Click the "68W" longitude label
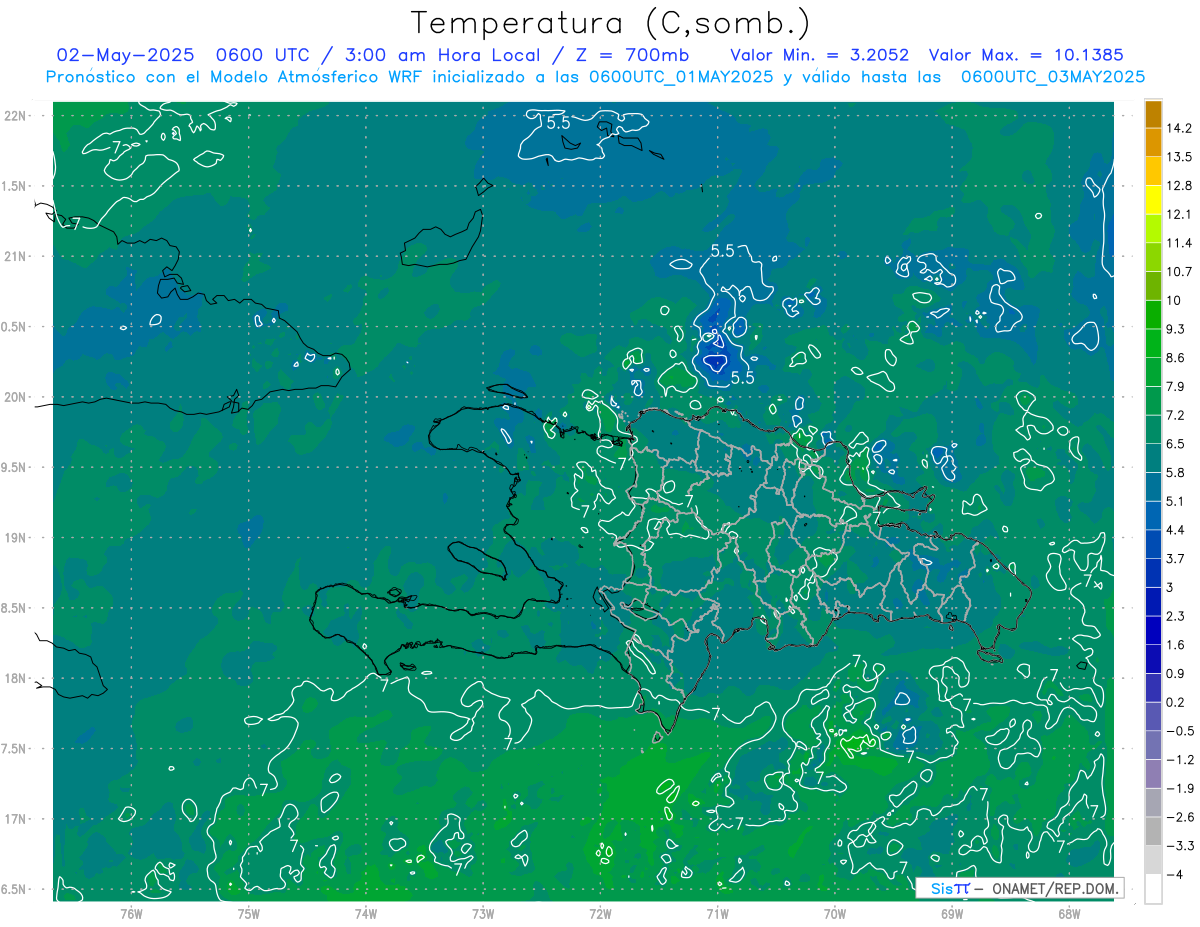This screenshot has width=1200, height=927. tap(1068, 913)
